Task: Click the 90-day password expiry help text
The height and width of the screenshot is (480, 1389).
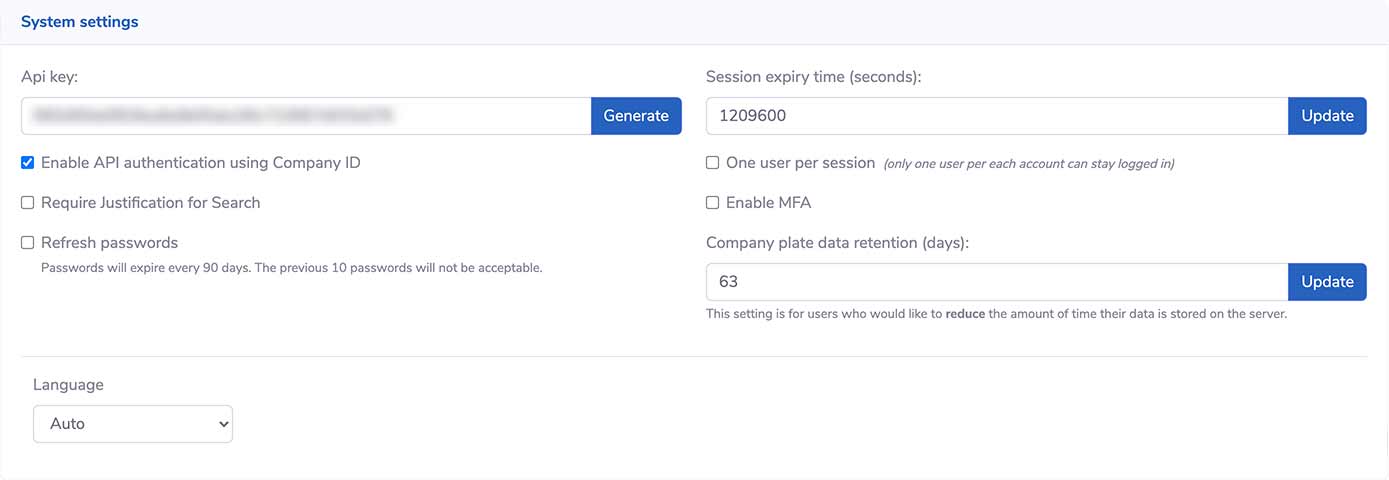Action: (291, 268)
